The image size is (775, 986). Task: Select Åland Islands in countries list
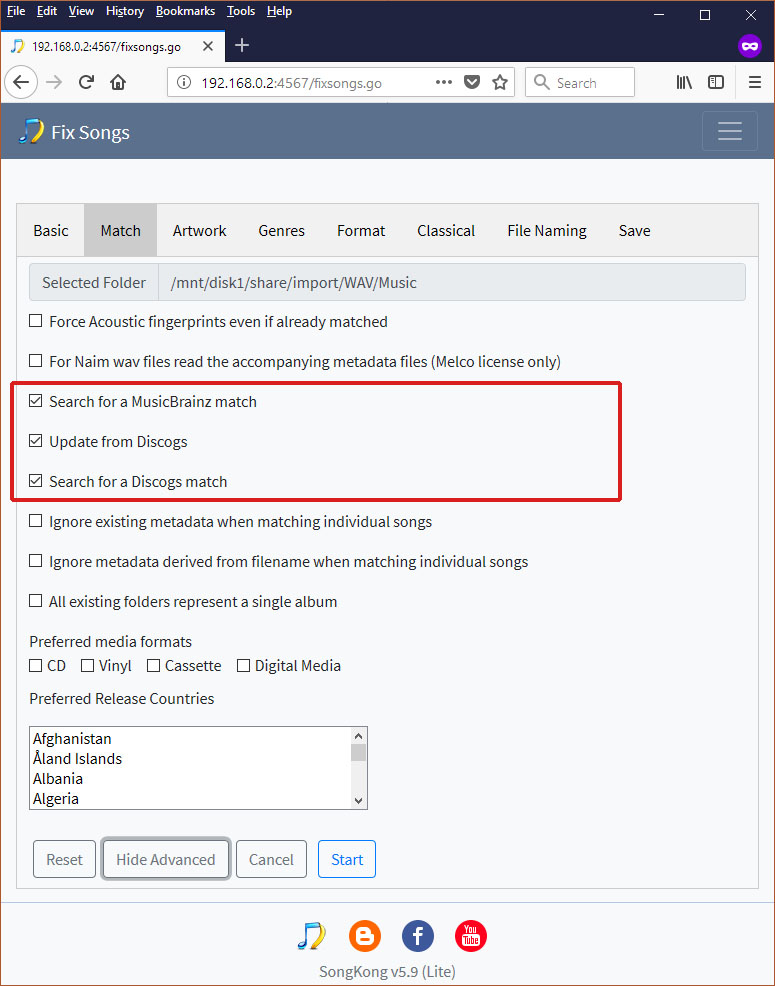click(x=191, y=758)
